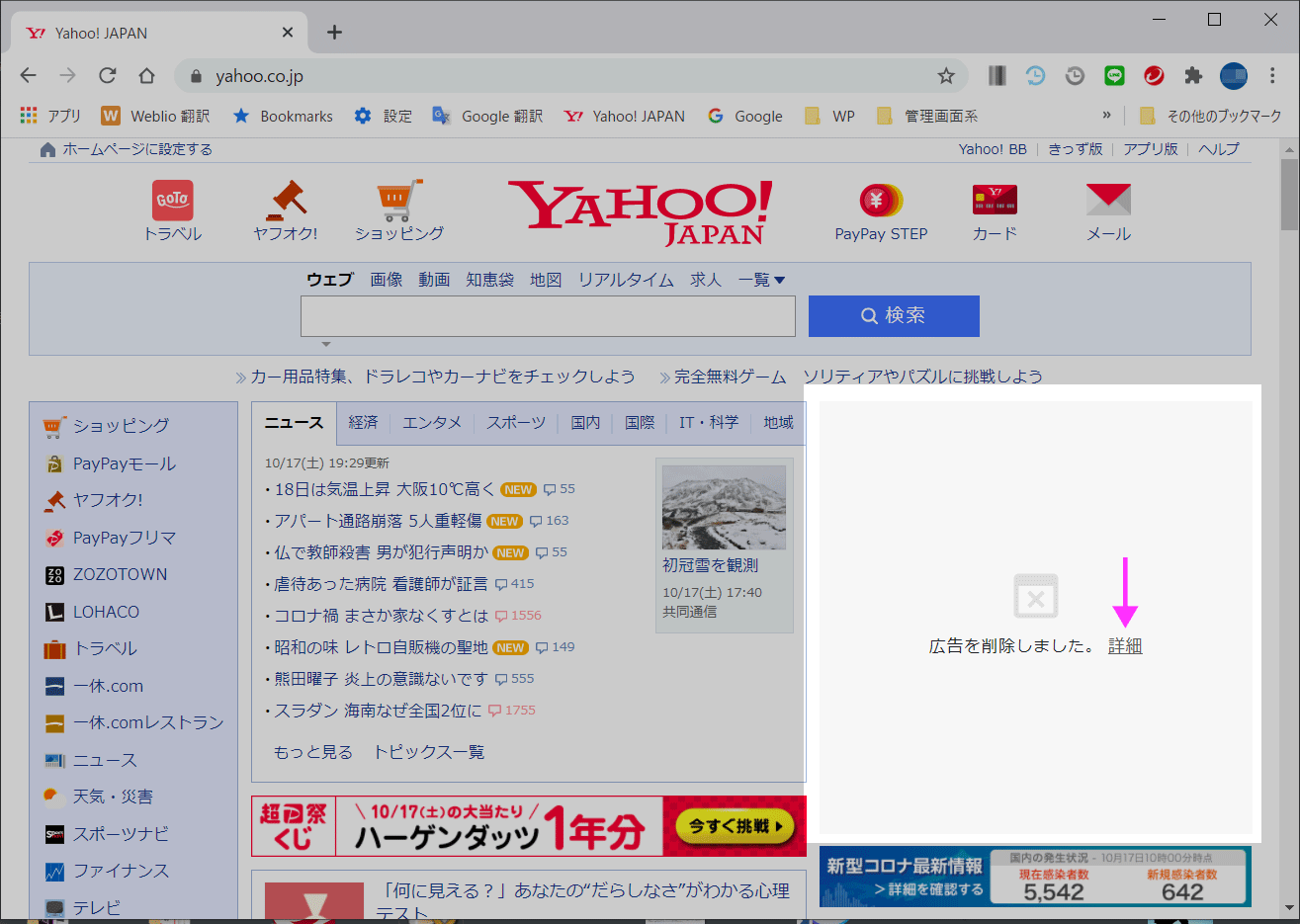Click the details link for removed ad
This screenshot has width=1300, height=924.
[x=1125, y=645]
